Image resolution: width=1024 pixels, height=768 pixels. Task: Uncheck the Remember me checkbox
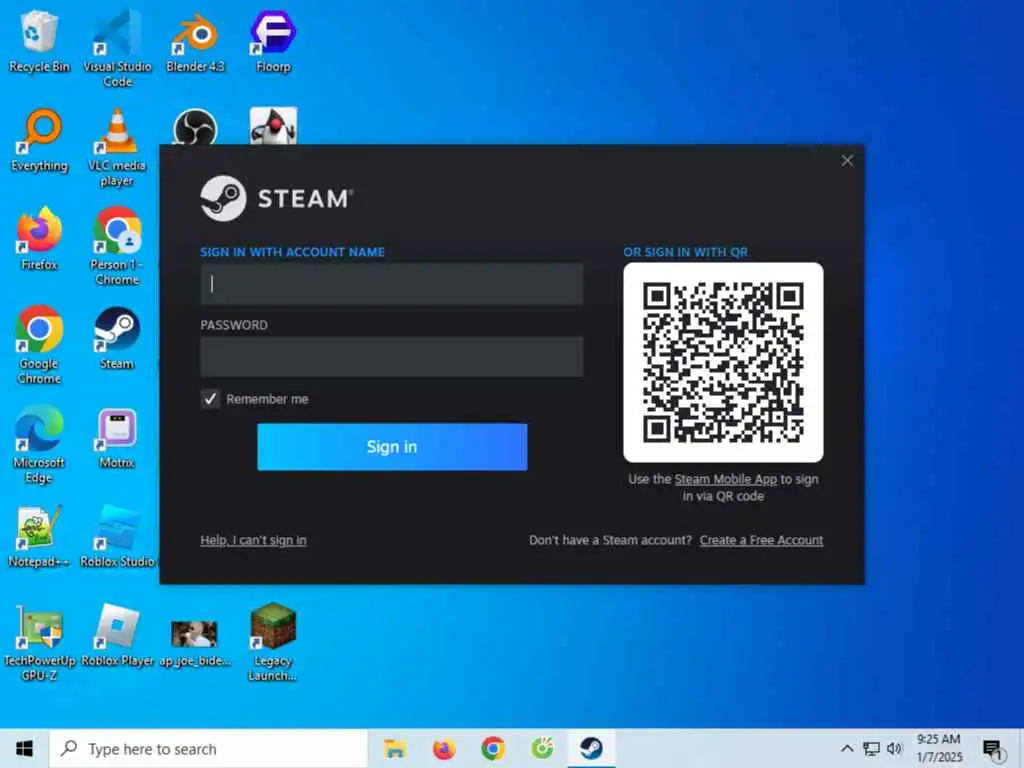tap(210, 399)
